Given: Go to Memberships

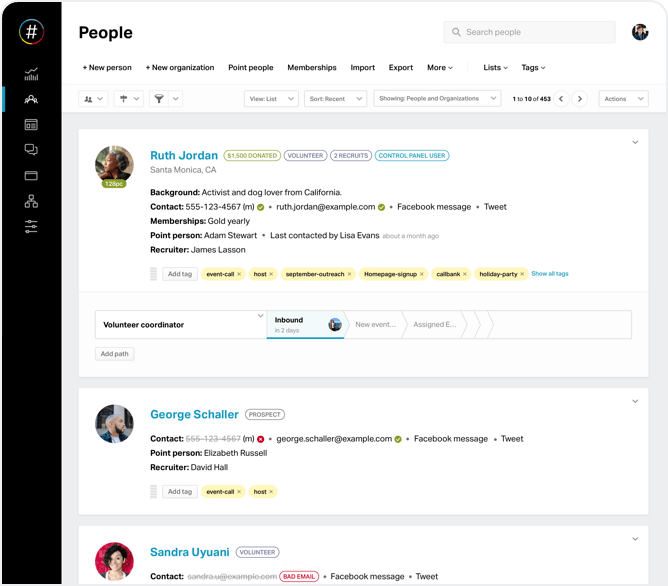Looking at the screenshot, I should point(312,68).
